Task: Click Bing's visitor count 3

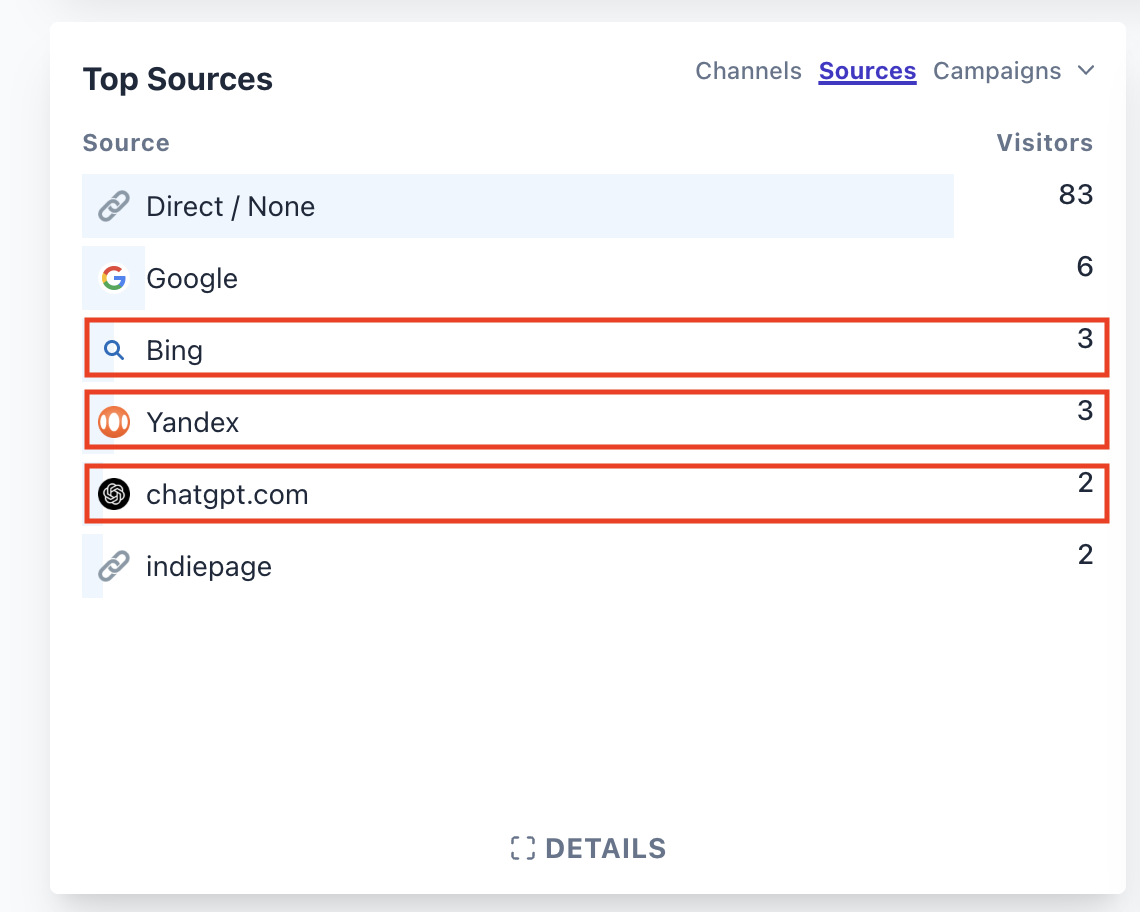Action: (1085, 338)
